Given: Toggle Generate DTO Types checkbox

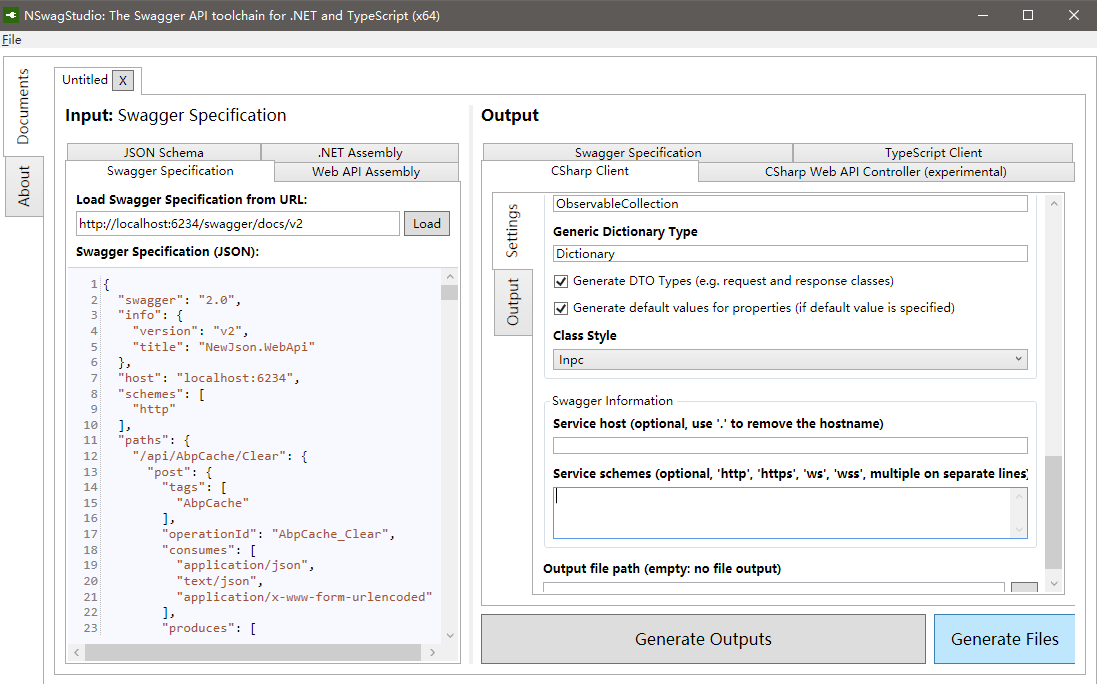Looking at the screenshot, I should 562,281.
